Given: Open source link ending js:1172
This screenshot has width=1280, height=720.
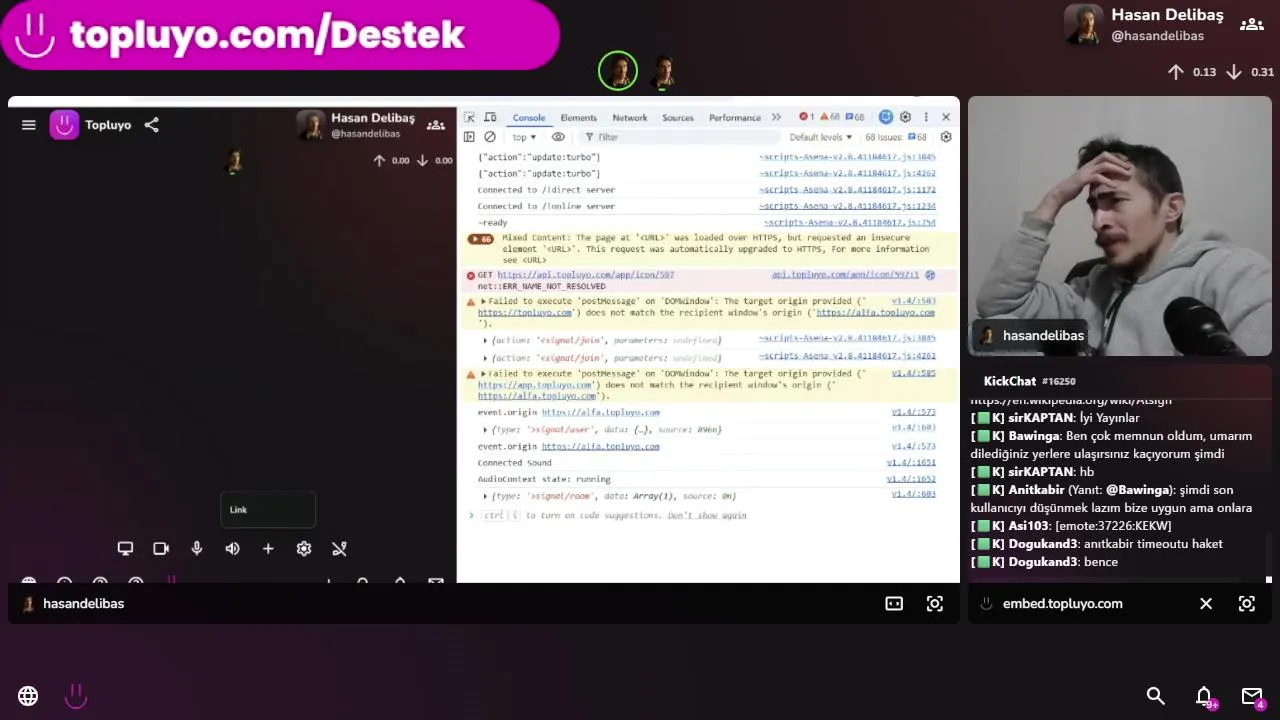Looking at the screenshot, I should point(847,190).
